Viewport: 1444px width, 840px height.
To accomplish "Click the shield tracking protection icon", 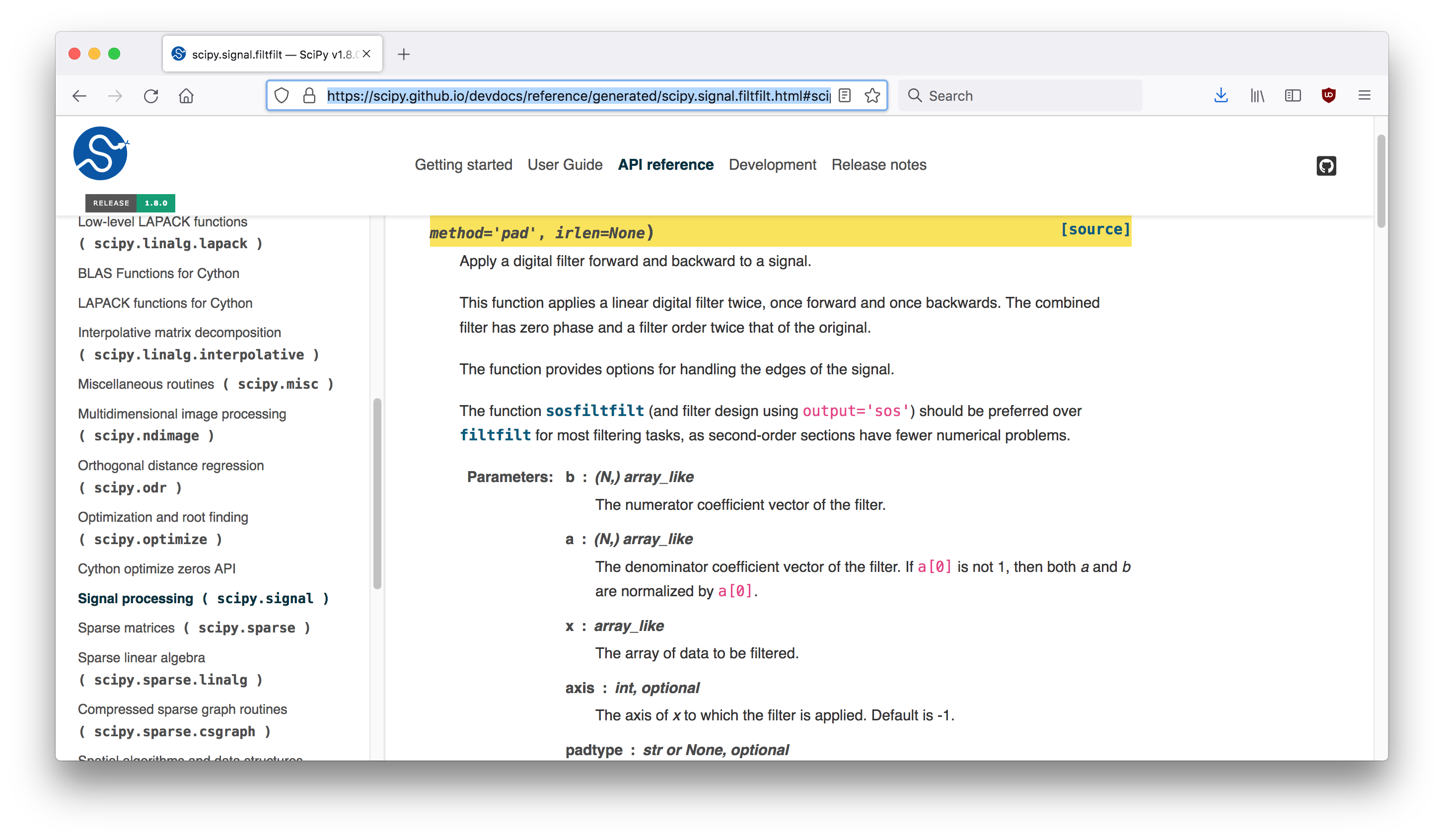I will pos(282,95).
